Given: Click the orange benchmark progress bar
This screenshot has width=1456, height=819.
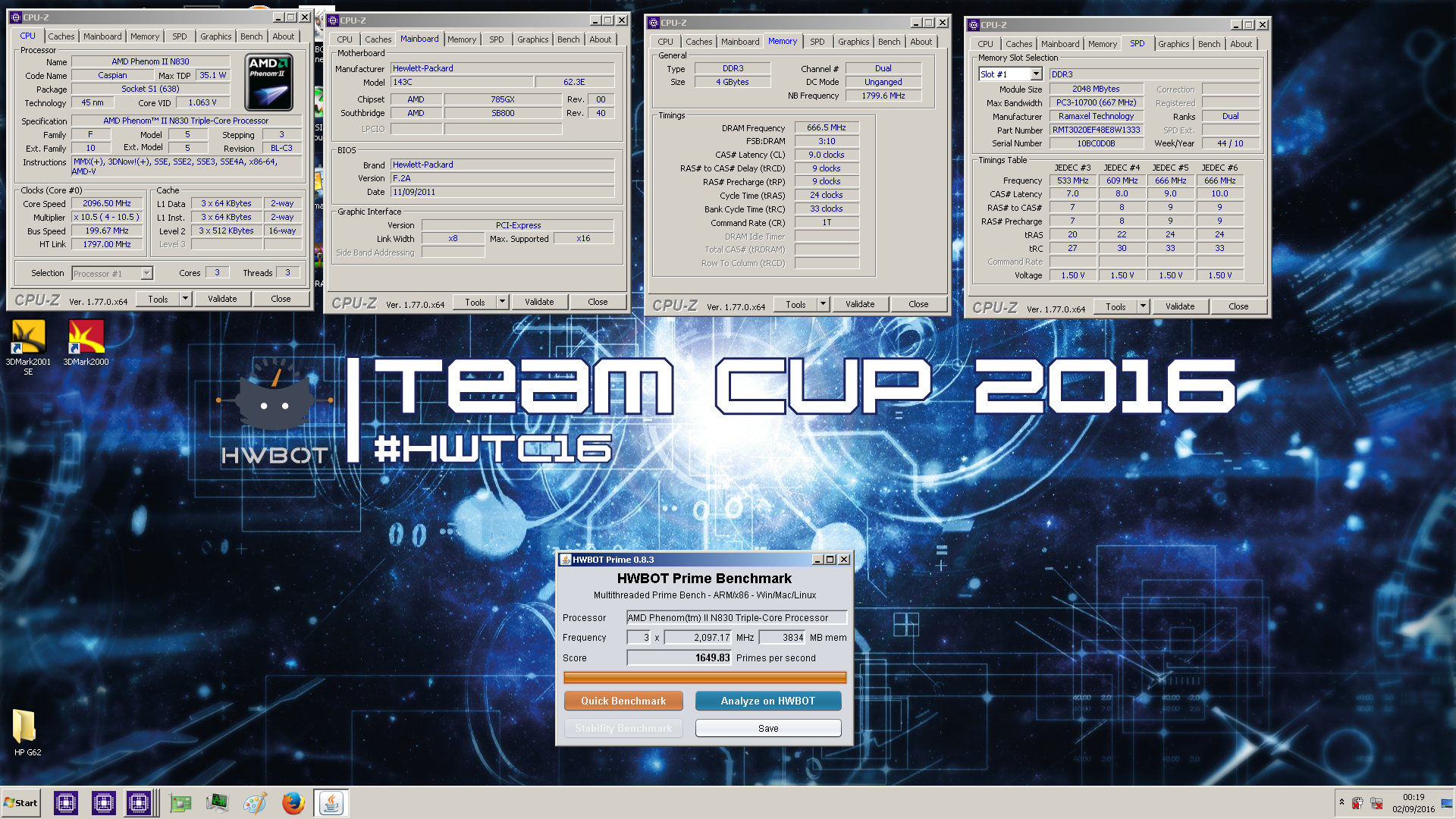Looking at the screenshot, I should [x=704, y=677].
